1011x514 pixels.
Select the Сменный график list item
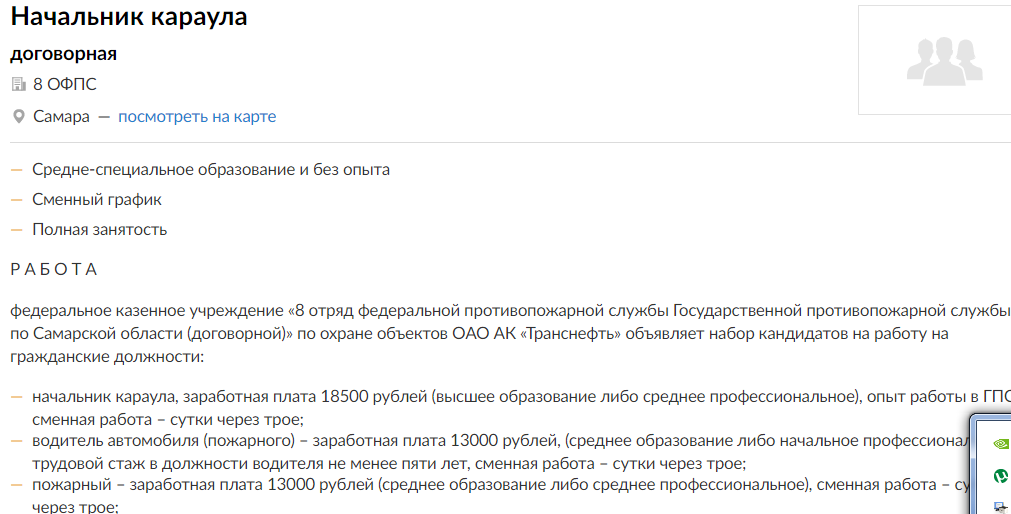[x=97, y=200]
